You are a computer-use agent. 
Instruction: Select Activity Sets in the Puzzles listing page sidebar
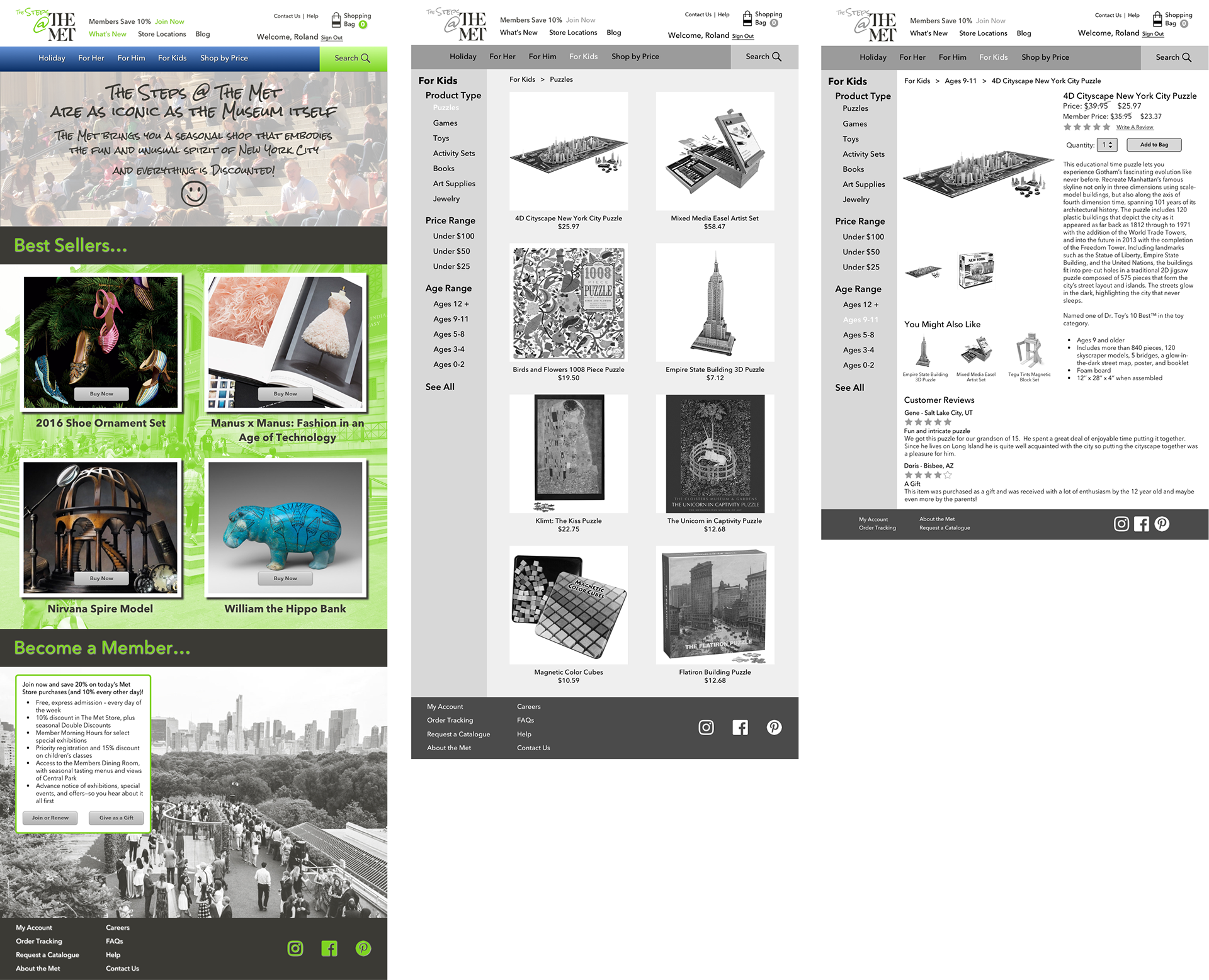coord(454,154)
